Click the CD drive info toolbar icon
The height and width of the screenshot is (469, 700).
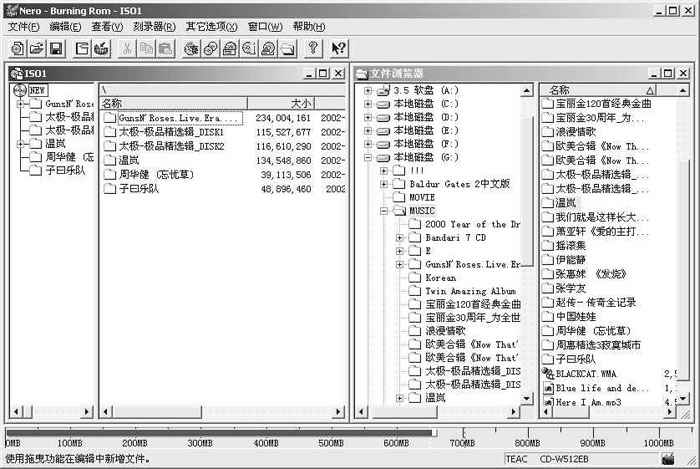[230, 48]
